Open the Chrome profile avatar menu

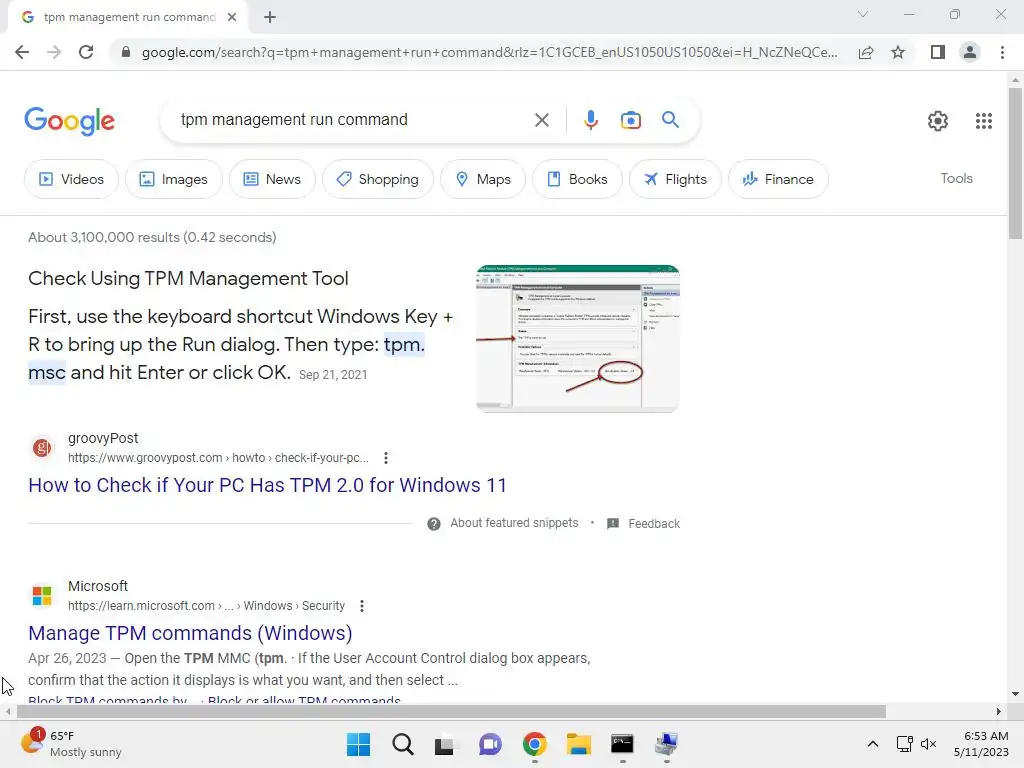[970, 52]
